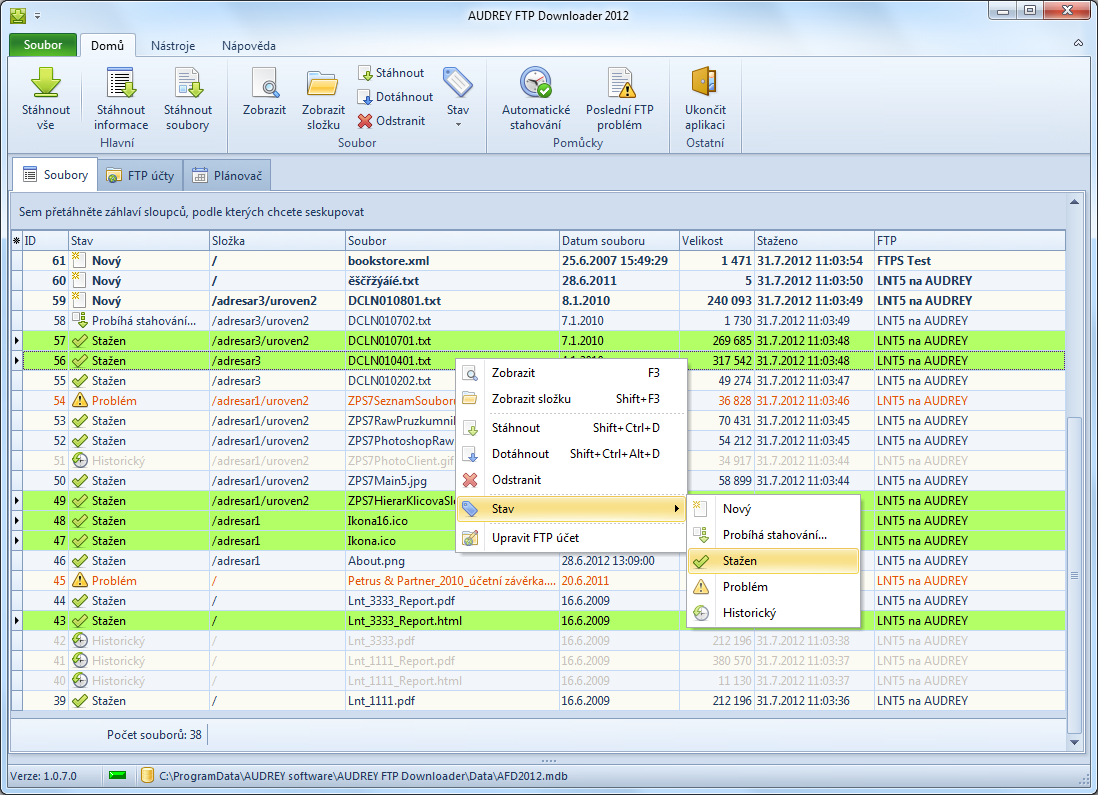Viewport: 1098px width, 795px height.
Task: Click Automatické stahování clock icon
Action: coord(536,83)
